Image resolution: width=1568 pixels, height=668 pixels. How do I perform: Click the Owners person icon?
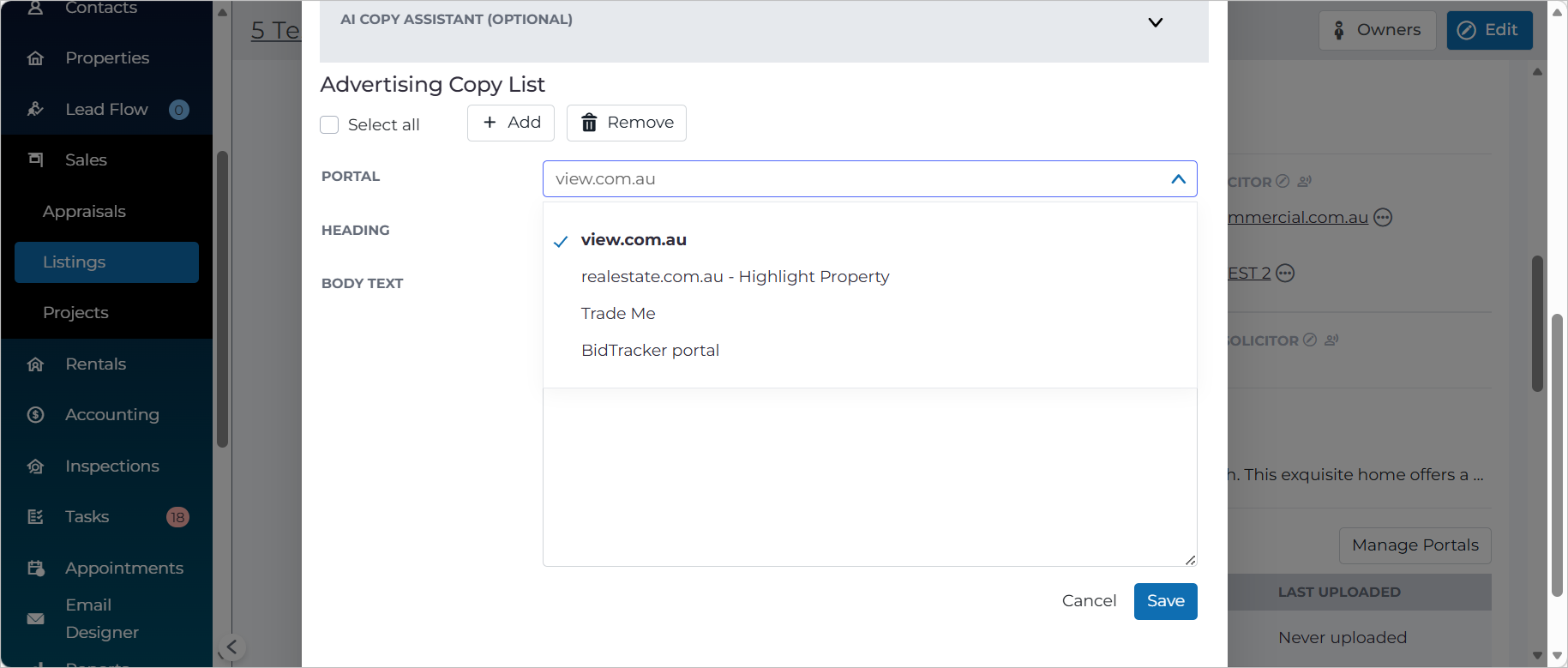point(1338,31)
